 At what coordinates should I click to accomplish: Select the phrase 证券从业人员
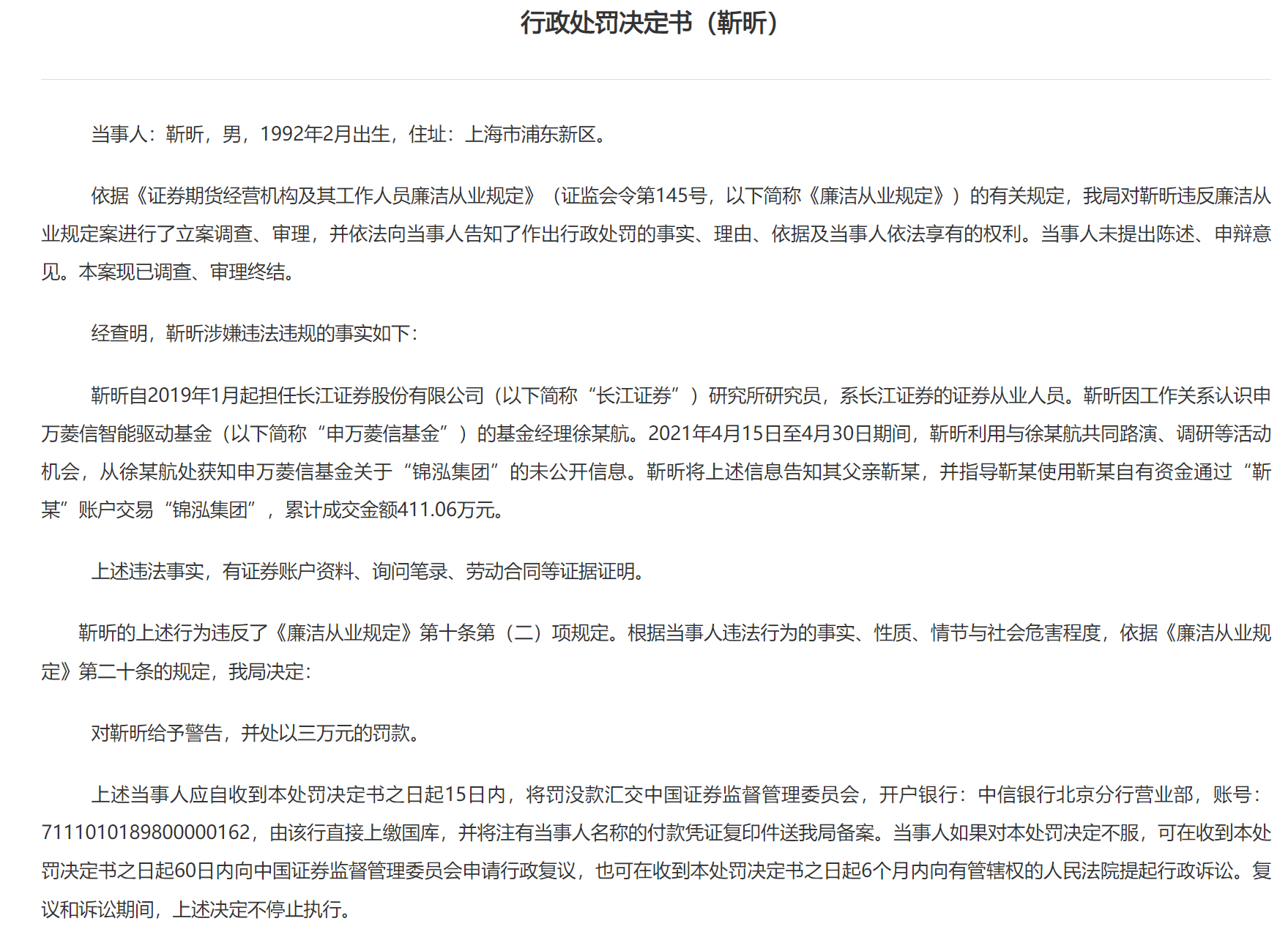pos(1008,395)
